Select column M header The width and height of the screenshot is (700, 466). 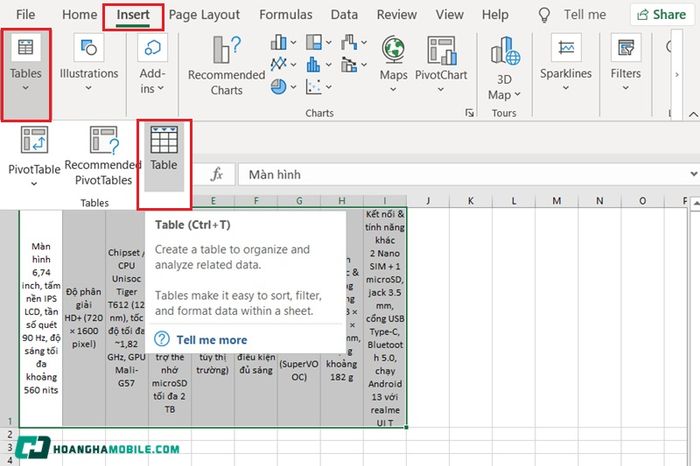tap(556, 201)
